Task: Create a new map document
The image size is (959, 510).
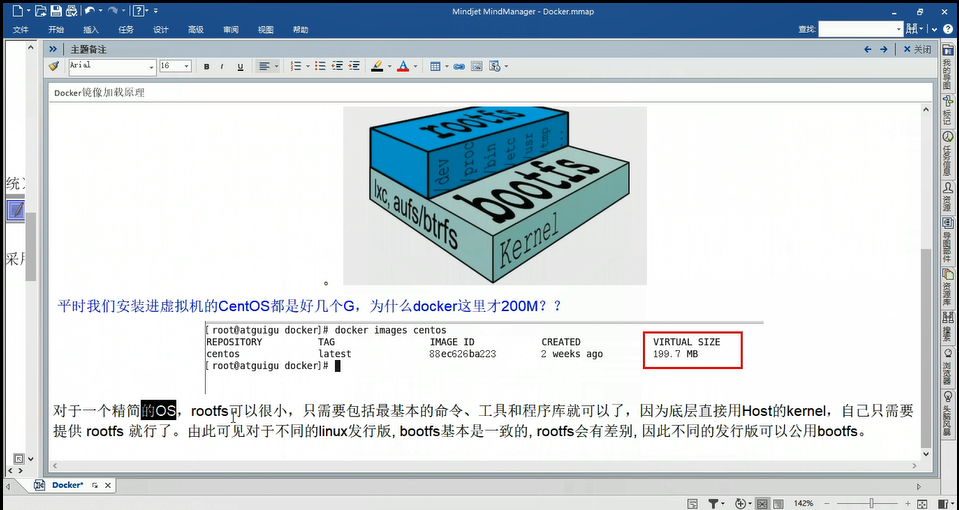Action: [17, 10]
